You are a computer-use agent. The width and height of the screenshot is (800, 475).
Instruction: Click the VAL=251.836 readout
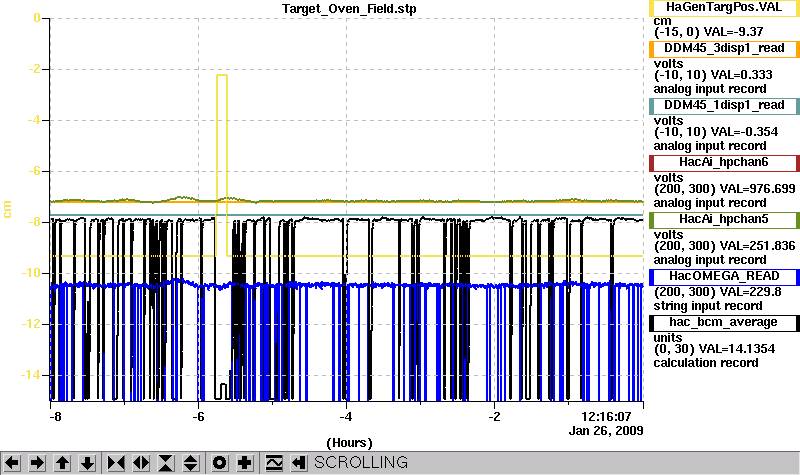tap(757, 246)
